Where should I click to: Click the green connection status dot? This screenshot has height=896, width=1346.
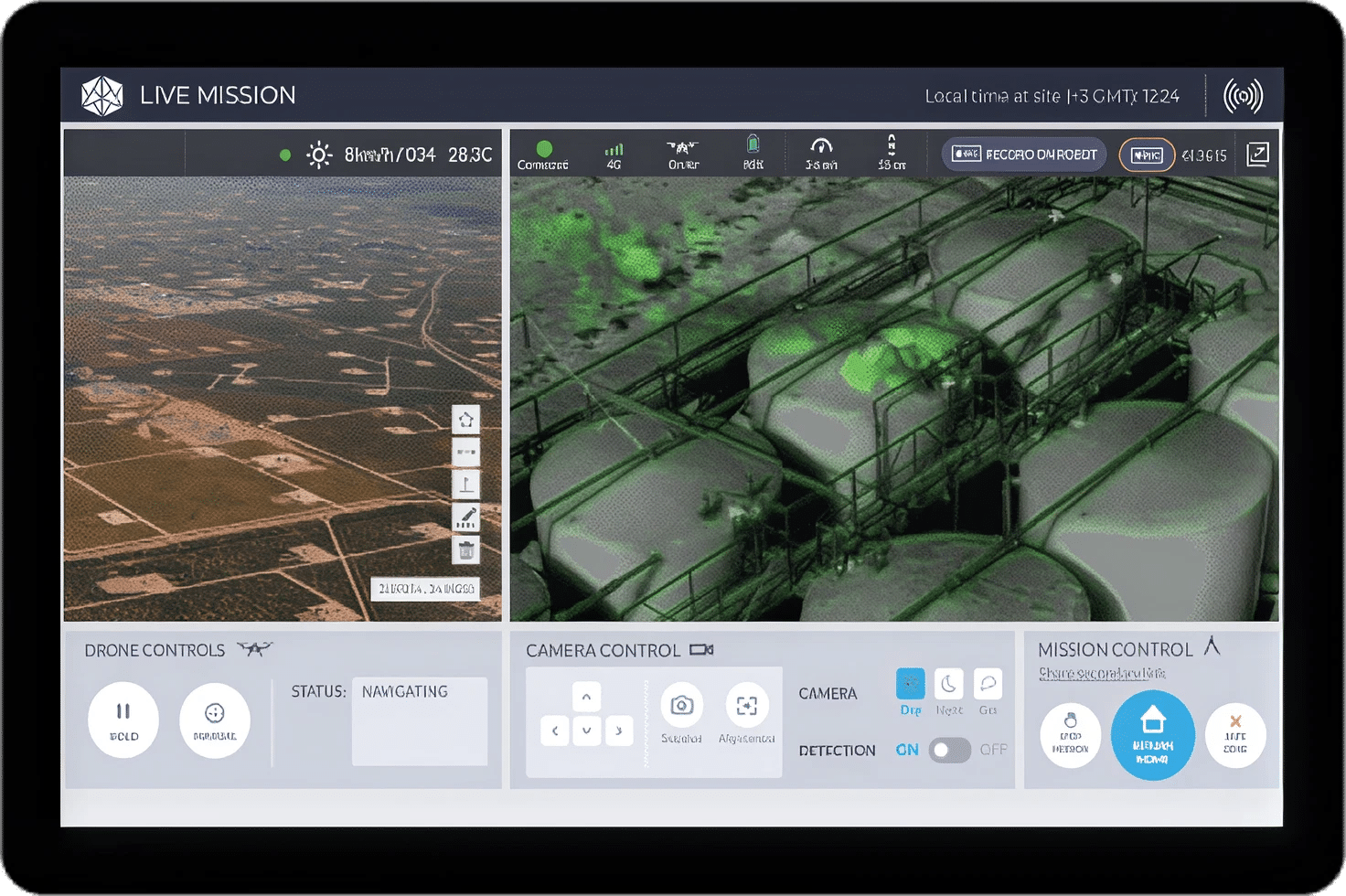[x=544, y=148]
